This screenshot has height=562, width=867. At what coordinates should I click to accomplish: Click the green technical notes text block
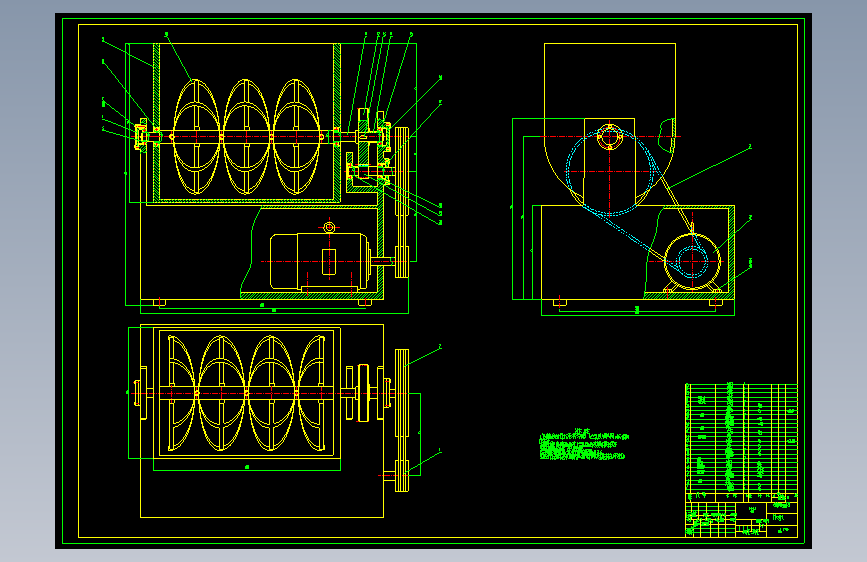584,444
